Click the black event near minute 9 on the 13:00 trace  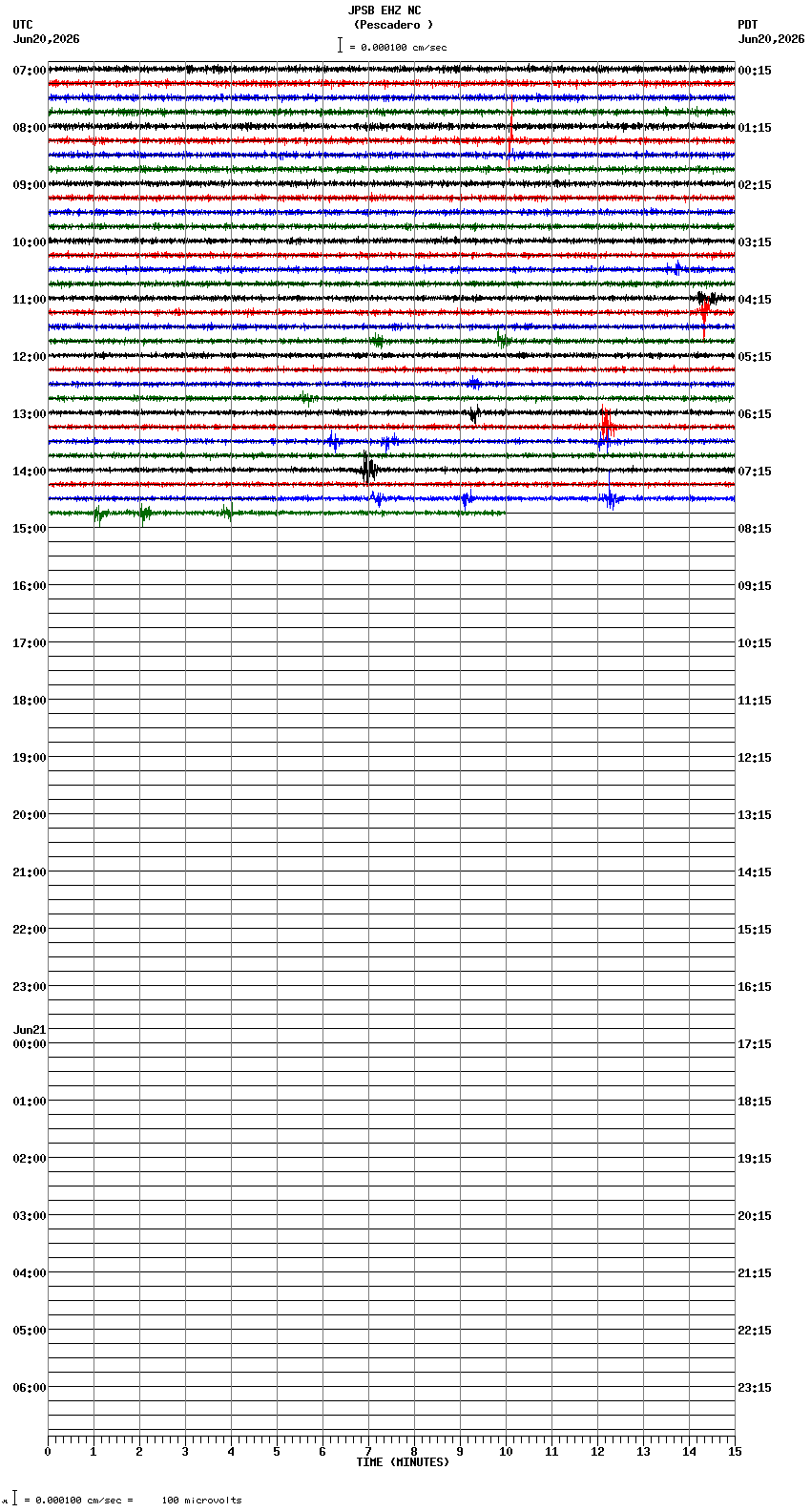pos(473,413)
